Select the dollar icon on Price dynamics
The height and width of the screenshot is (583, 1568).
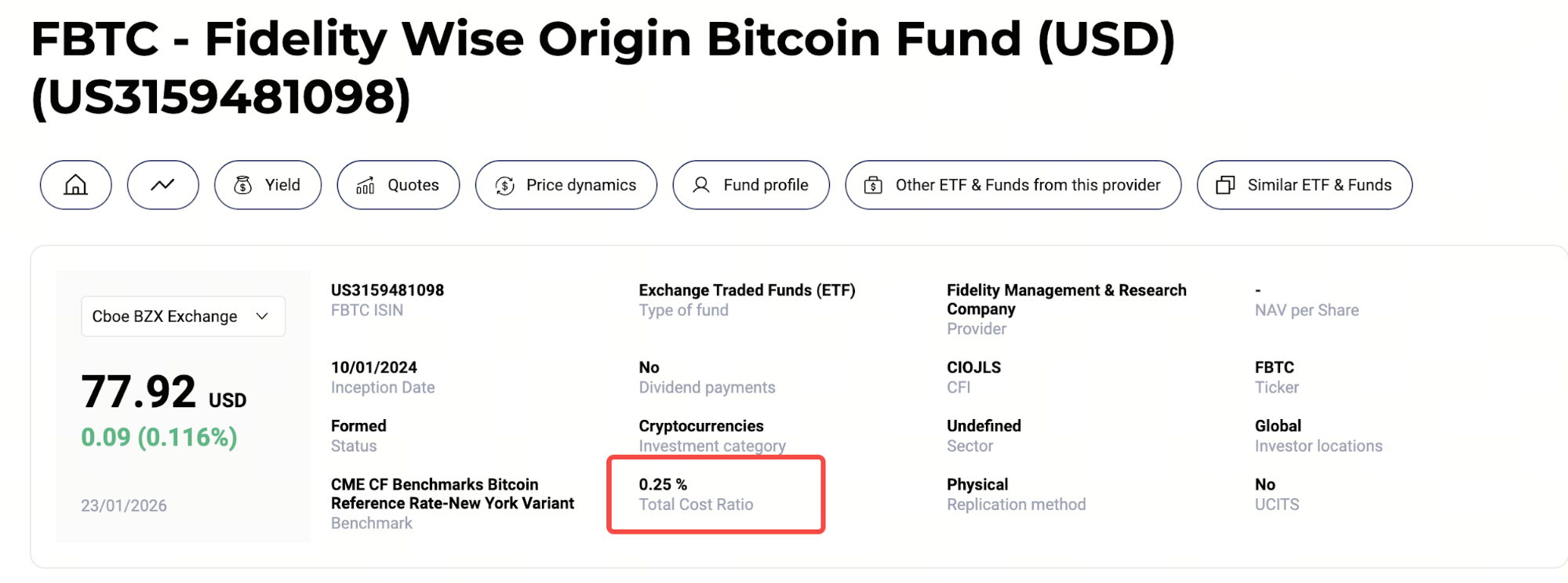point(505,185)
